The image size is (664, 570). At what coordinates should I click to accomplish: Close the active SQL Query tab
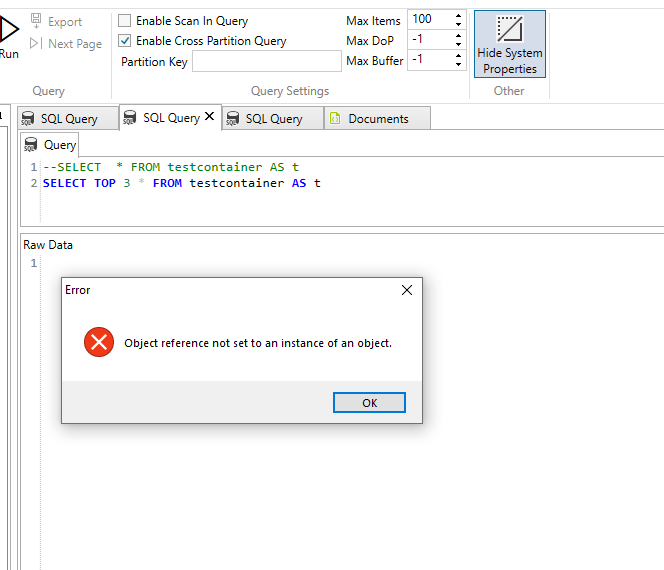(x=210, y=116)
